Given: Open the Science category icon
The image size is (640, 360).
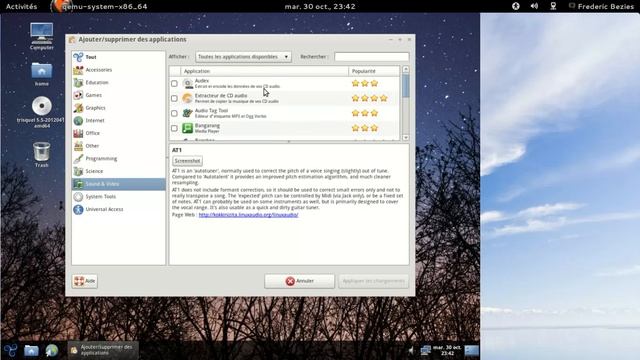Looking at the screenshot, I should (x=78, y=171).
